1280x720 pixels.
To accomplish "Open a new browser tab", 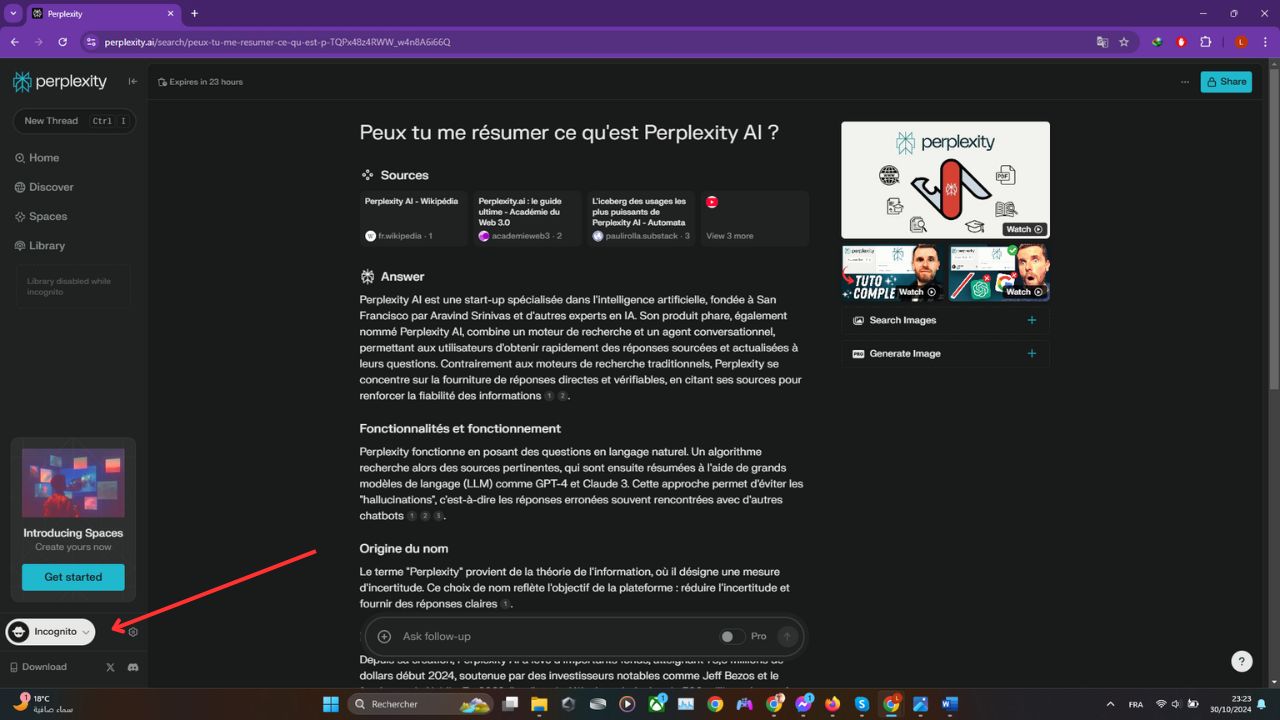I will 194,14.
